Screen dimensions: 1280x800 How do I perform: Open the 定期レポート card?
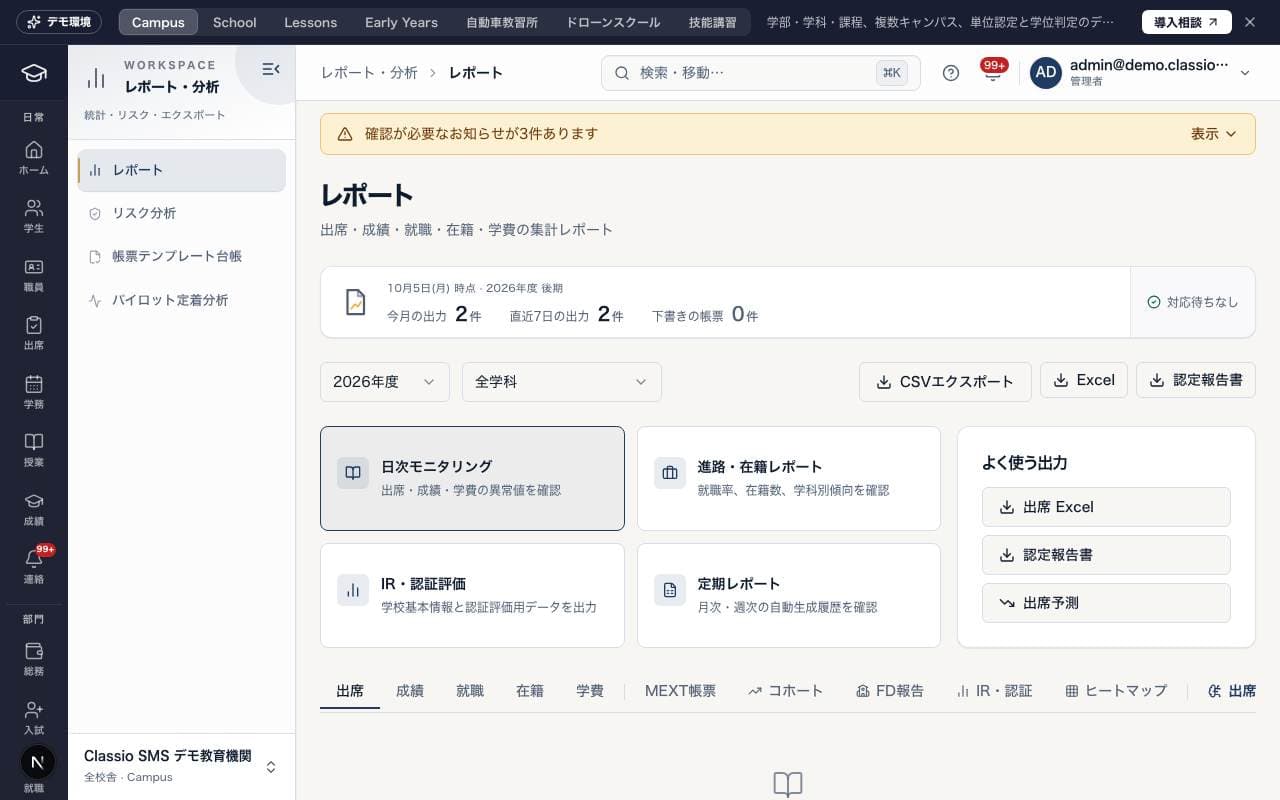[x=789, y=596]
